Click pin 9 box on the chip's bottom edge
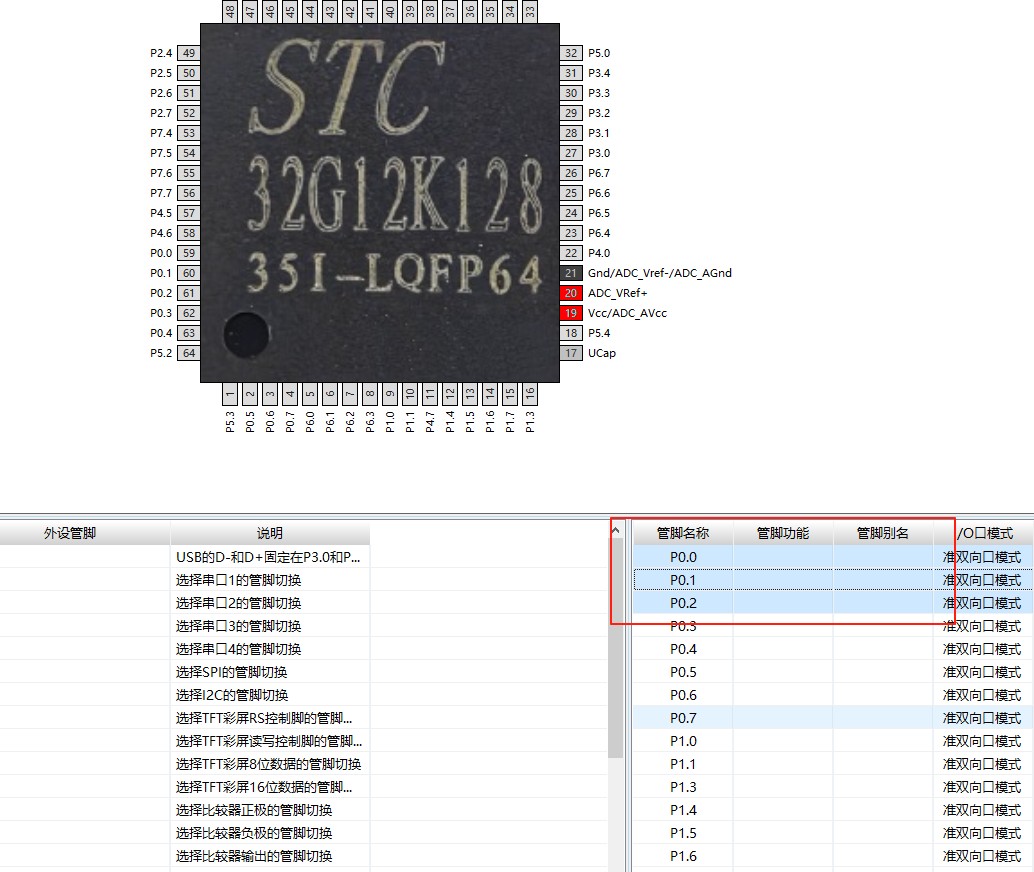This screenshot has width=1034, height=872. [390, 394]
